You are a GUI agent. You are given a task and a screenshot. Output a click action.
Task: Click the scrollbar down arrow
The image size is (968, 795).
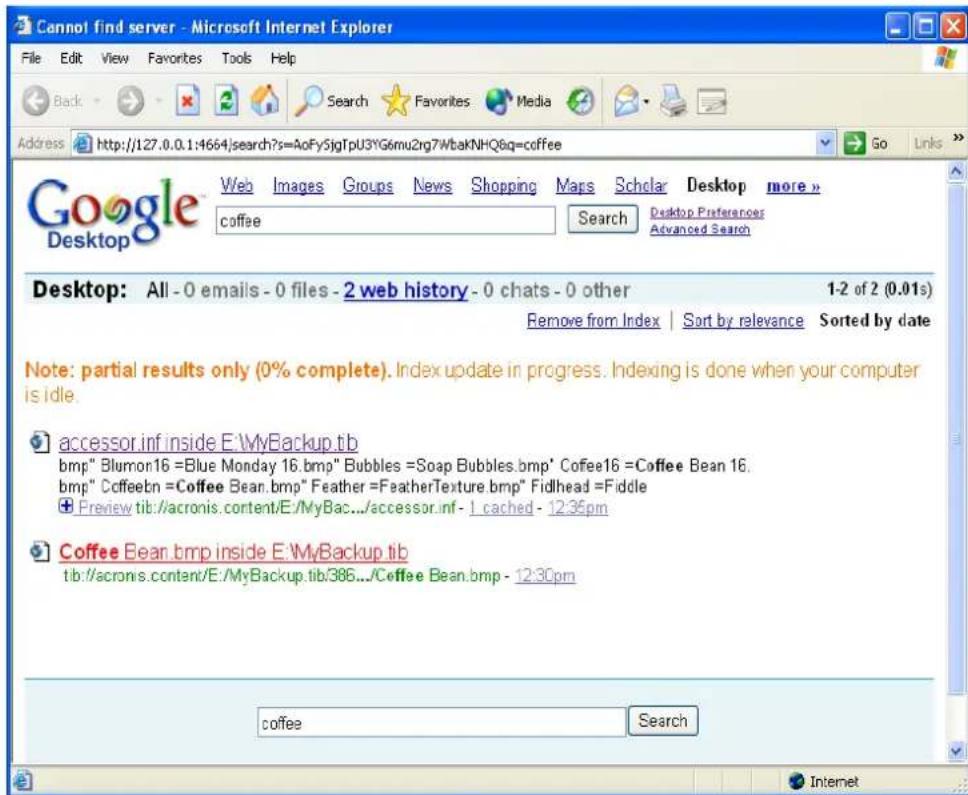point(956,751)
